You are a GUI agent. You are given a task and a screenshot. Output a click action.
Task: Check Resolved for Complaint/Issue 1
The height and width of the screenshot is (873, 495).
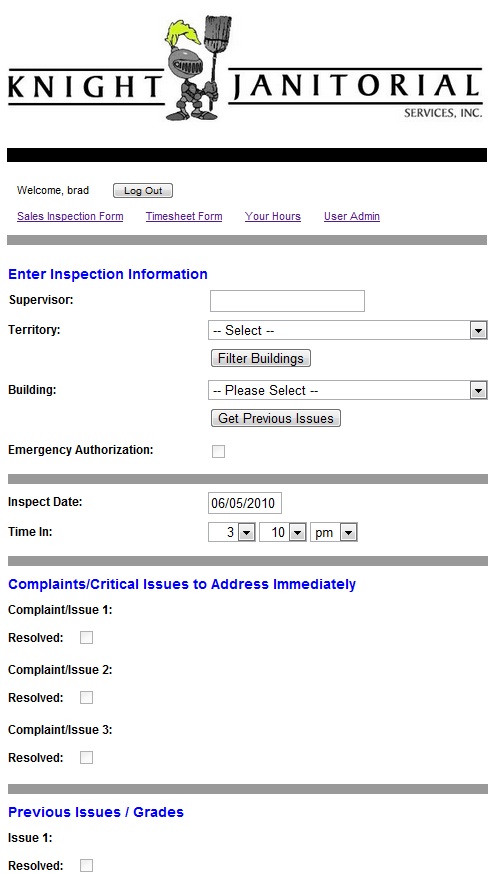click(86, 637)
